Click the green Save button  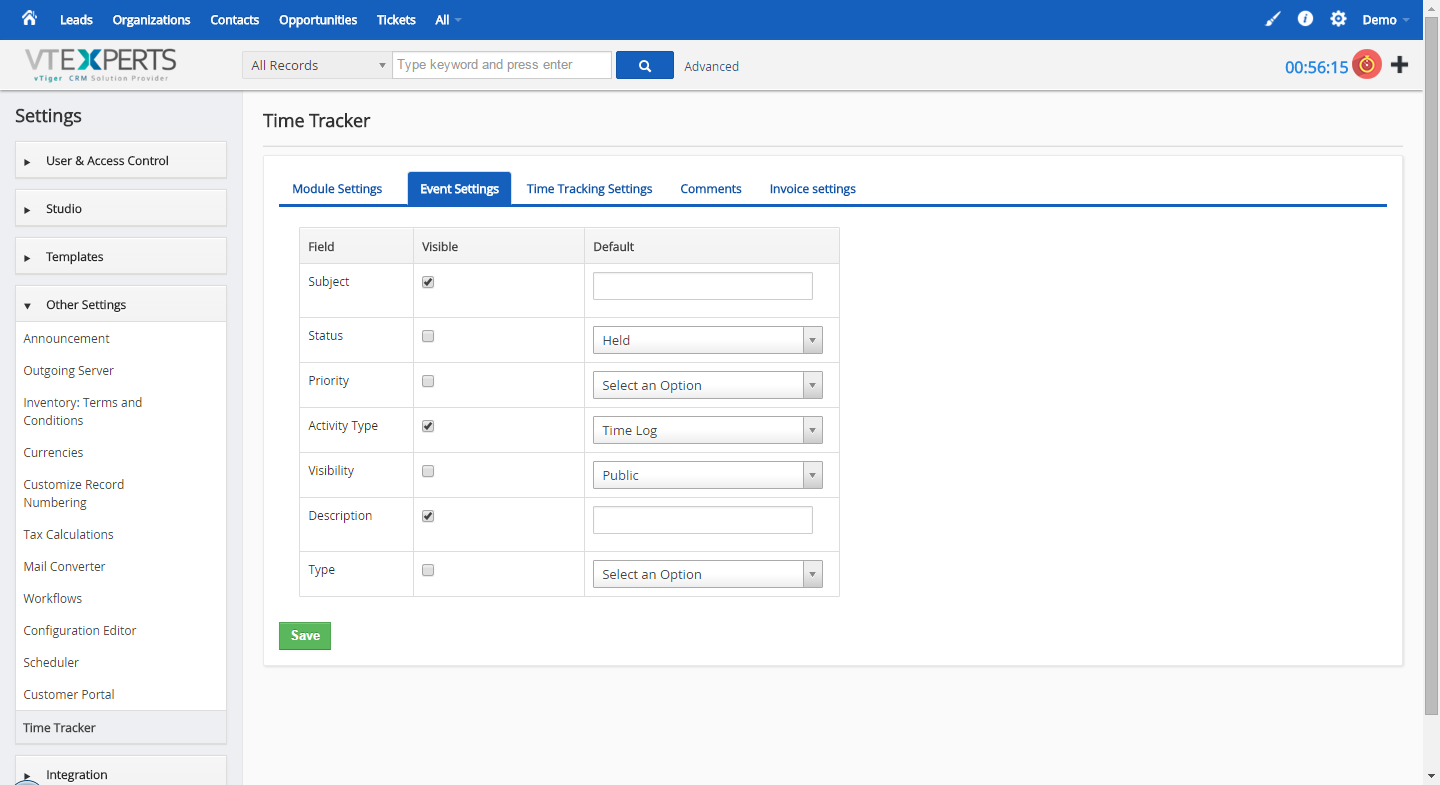click(x=305, y=636)
